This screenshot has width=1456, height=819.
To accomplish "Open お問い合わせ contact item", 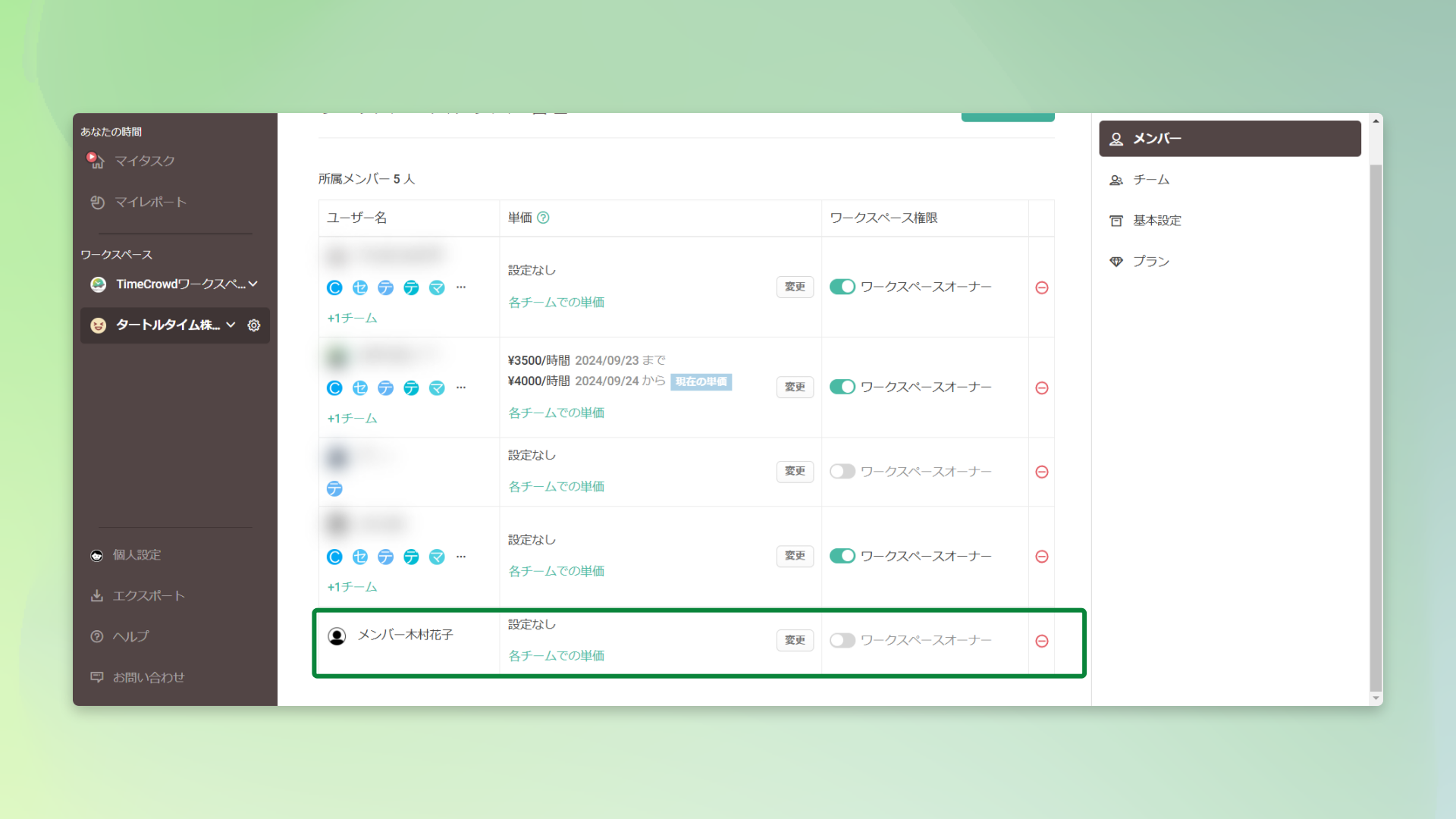I will pos(148,677).
